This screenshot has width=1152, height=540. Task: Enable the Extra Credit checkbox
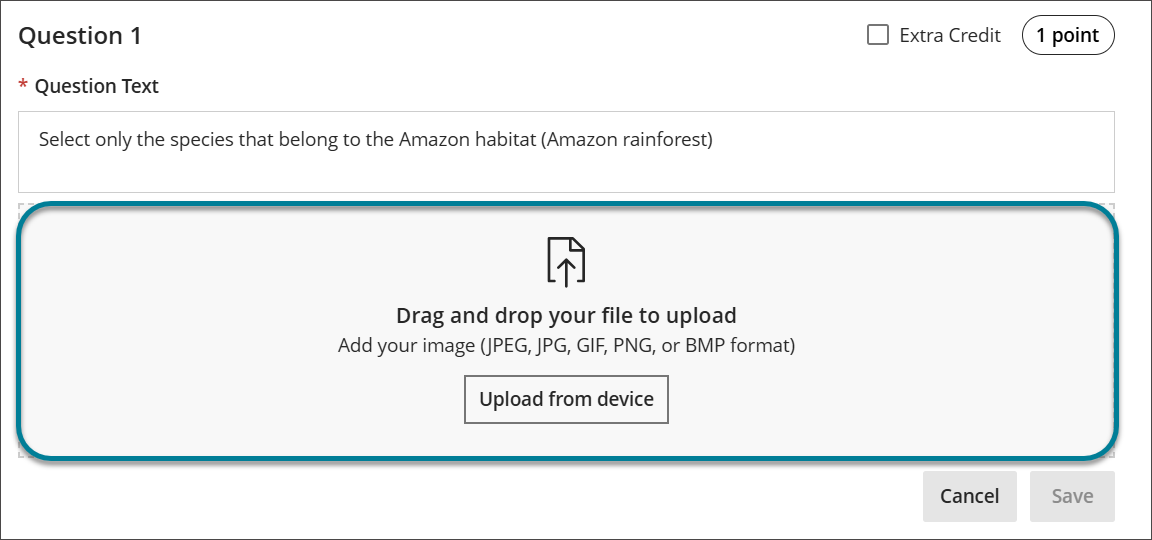pos(878,36)
